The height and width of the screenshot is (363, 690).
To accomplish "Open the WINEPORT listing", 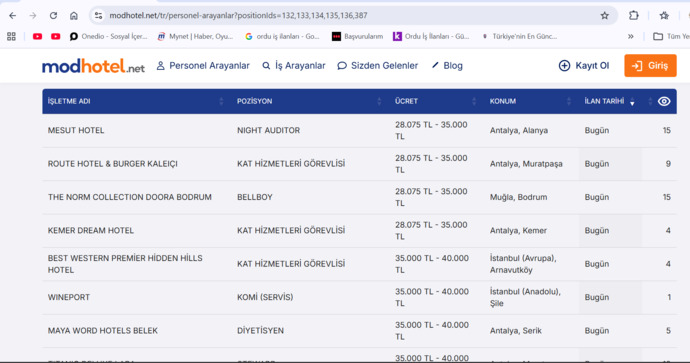I will [69, 297].
